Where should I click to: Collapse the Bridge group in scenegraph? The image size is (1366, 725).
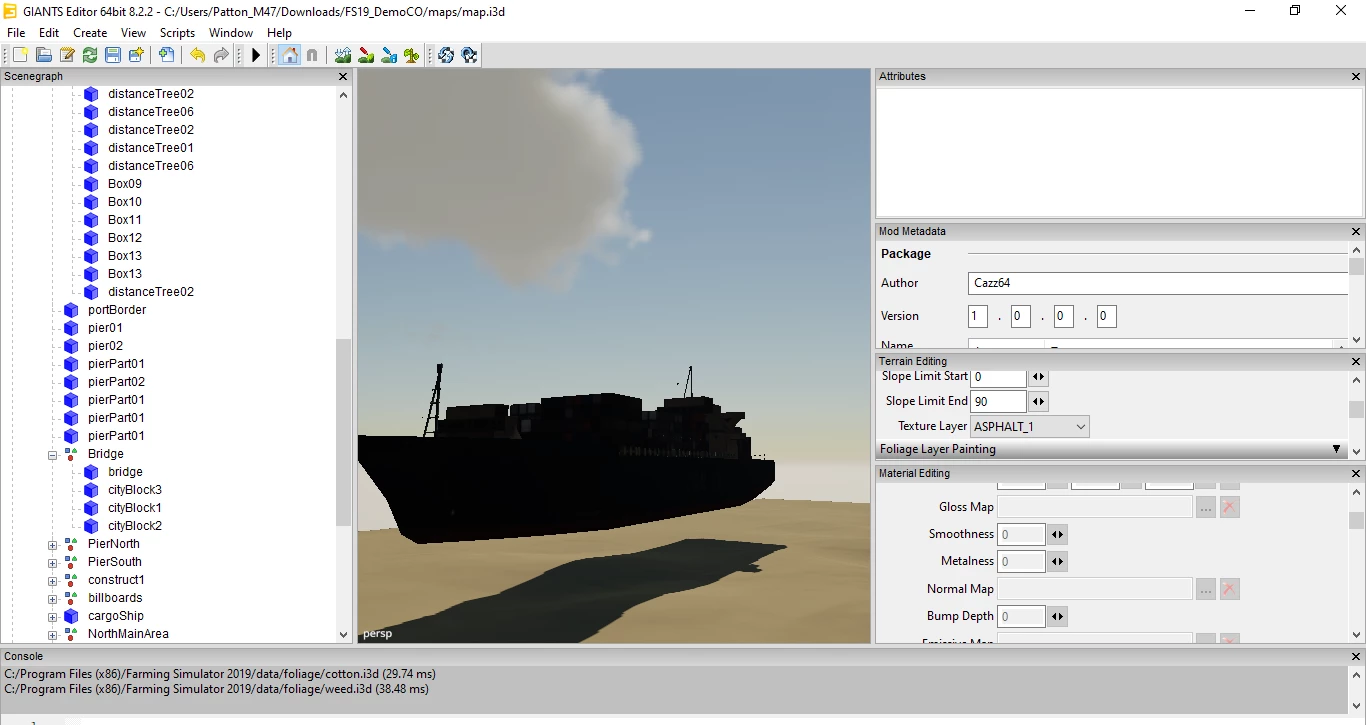[53, 454]
